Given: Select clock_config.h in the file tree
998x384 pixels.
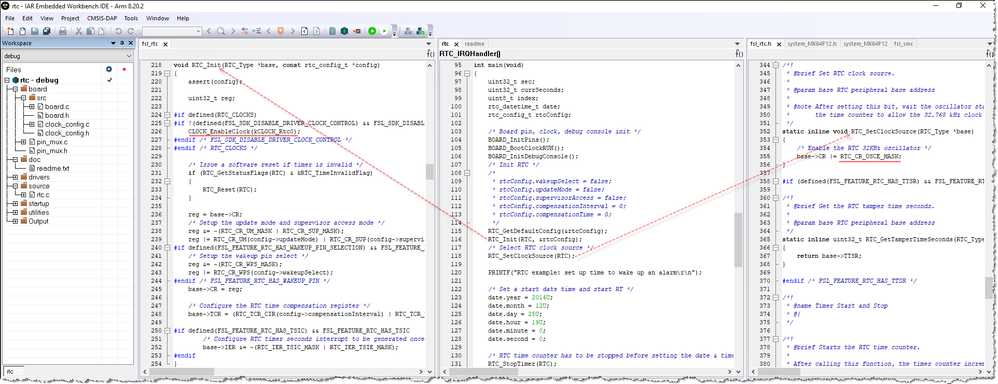Looking at the screenshot, I should [67, 133].
